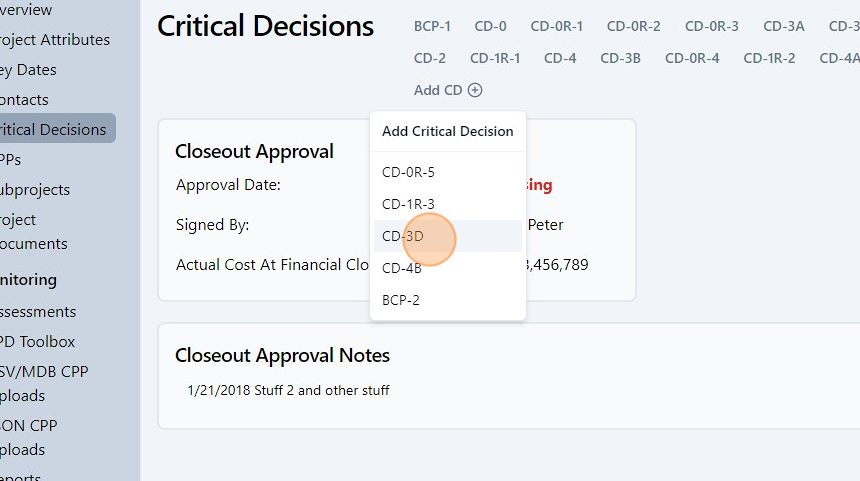This screenshot has width=860, height=481.
Task: View the CD-1R-1 tab
Action: point(495,58)
